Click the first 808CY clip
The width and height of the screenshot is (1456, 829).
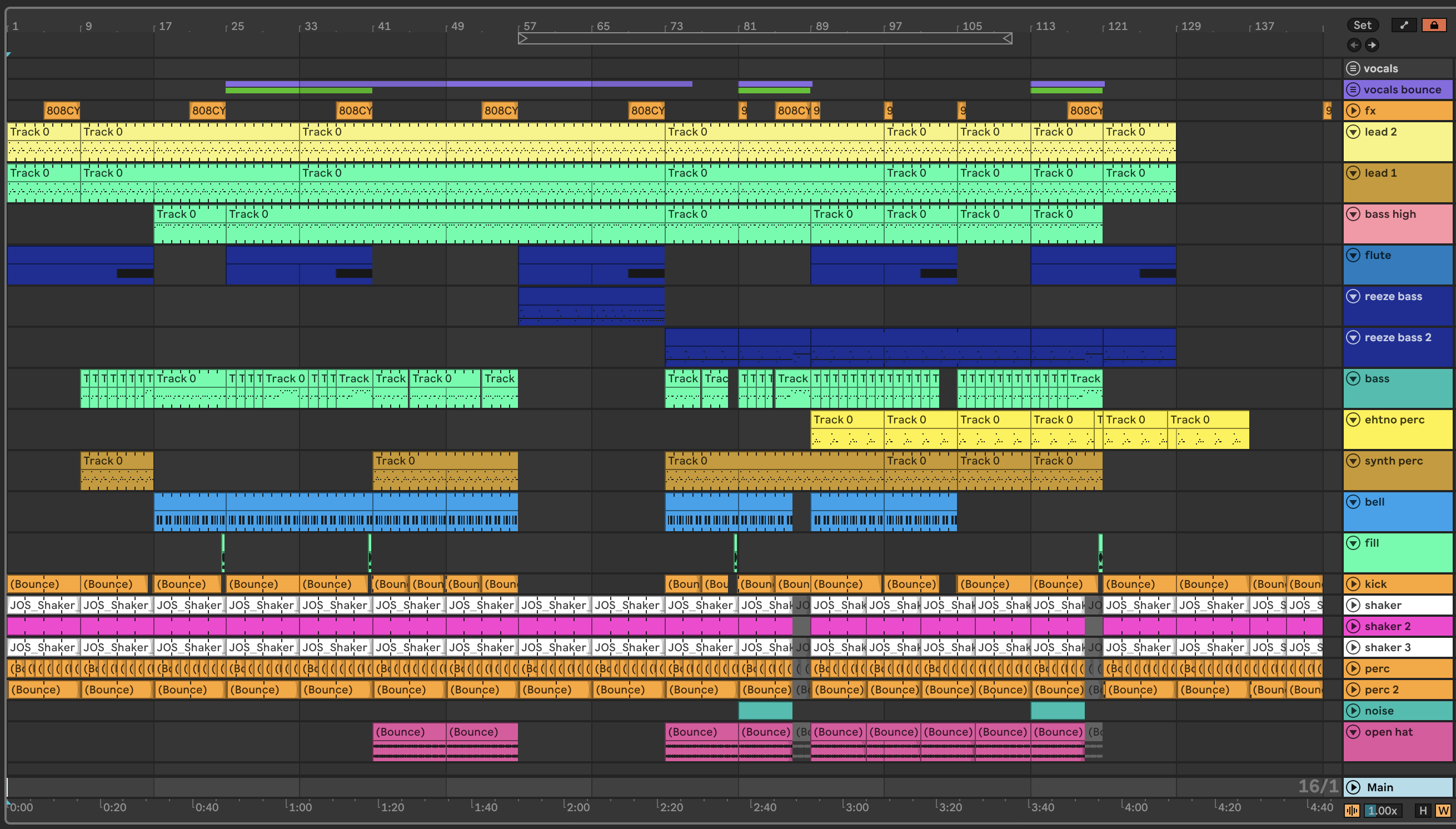coord(62,111)
